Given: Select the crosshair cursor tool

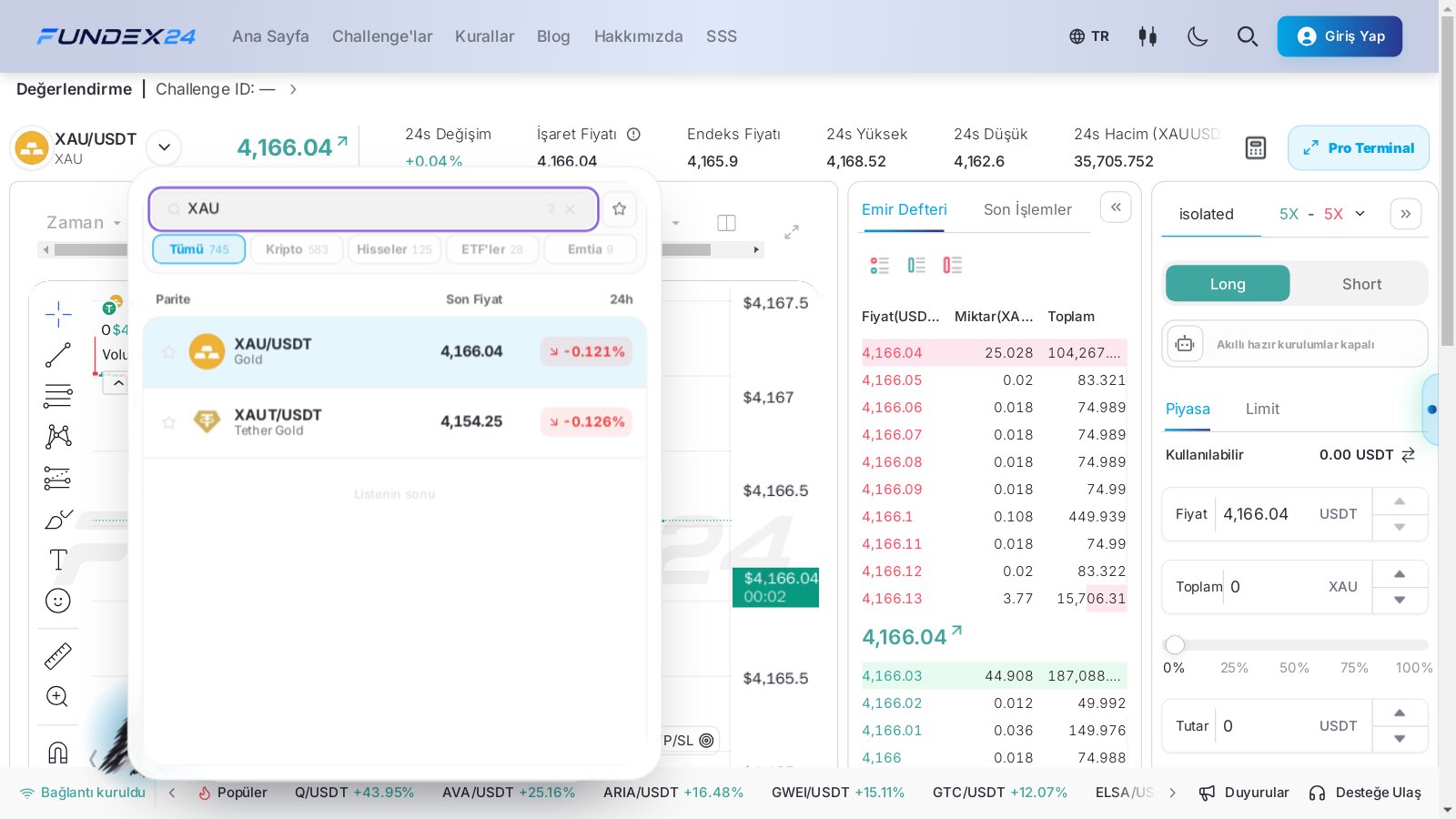Looking at the screenshot, I should [x=58, y=315].
